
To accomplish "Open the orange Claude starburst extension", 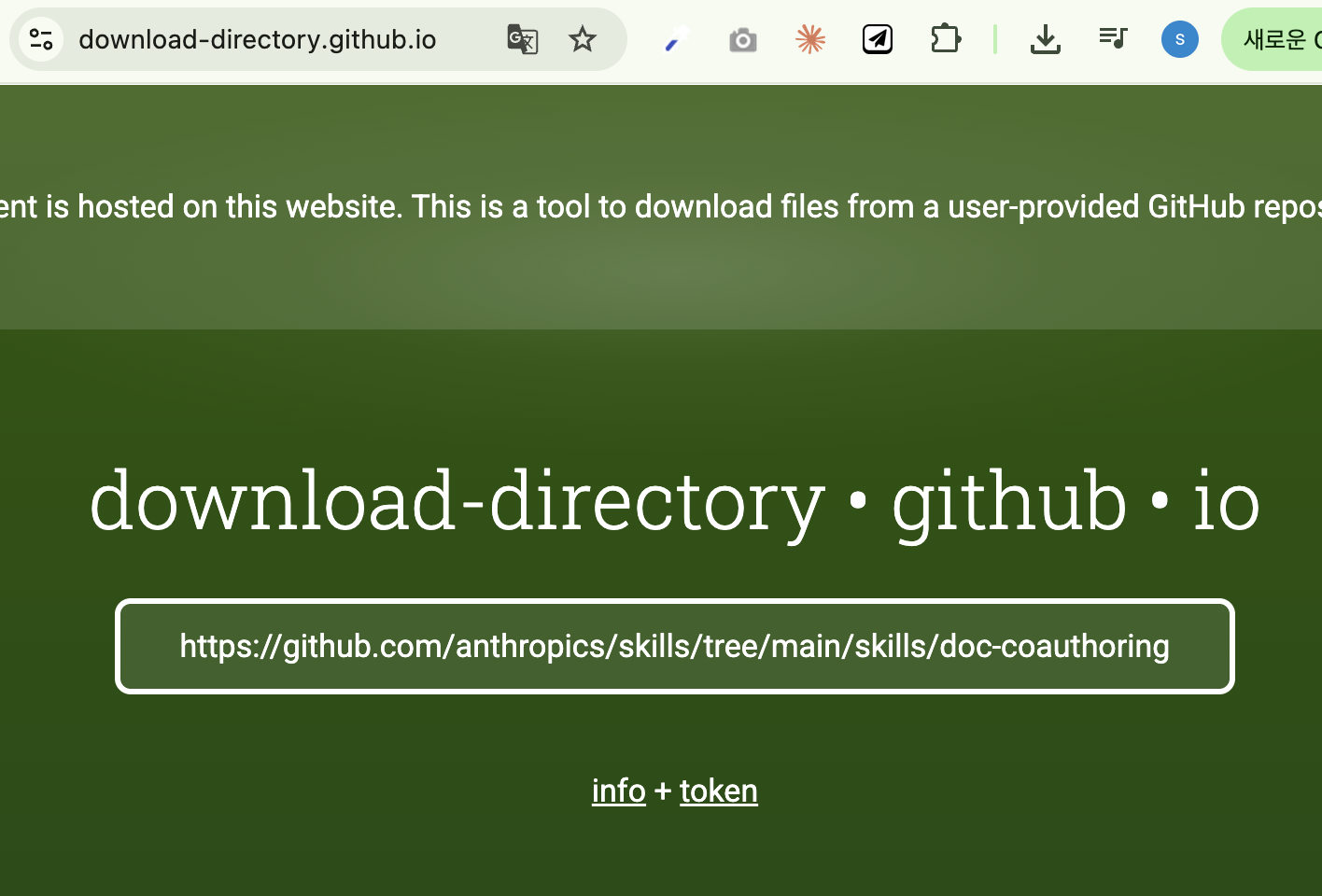I will [810, 39].
